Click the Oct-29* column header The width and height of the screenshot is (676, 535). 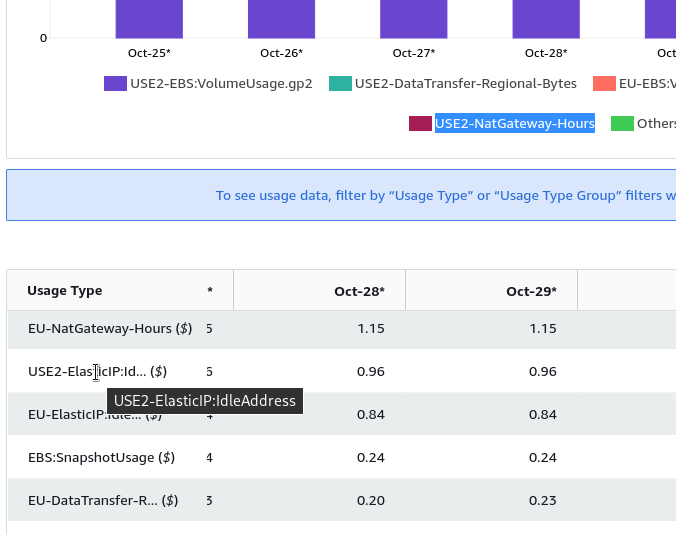[x=531, y=291]
